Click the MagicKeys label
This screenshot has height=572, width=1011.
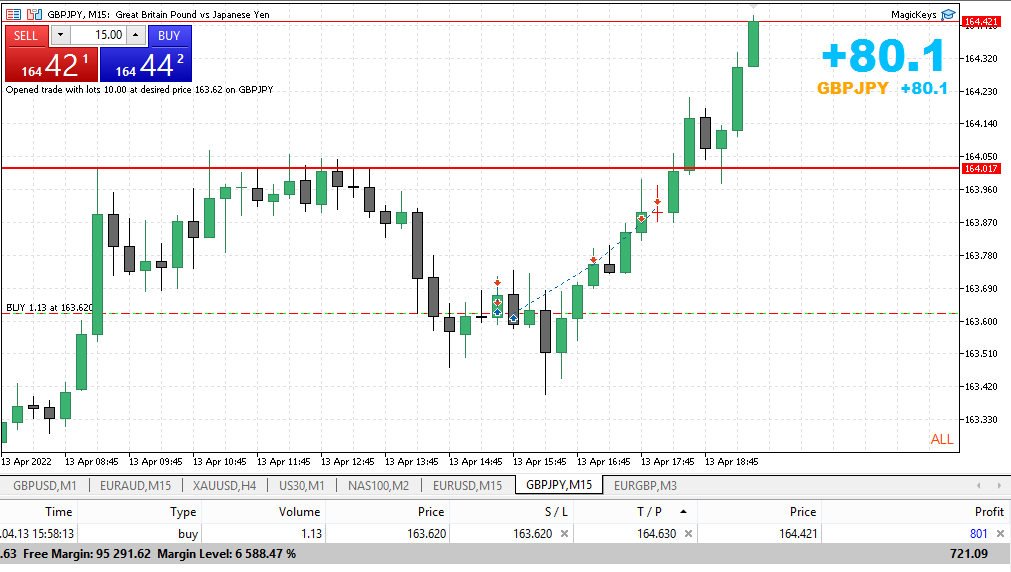[914, 14]
